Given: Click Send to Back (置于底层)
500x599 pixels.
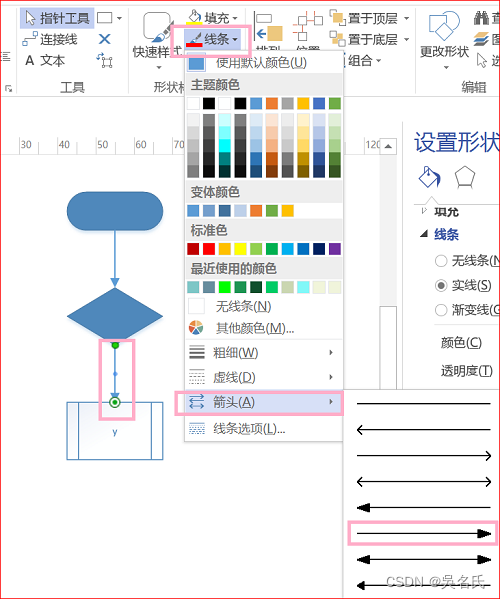Looking at the screenshot, I should (370, 39).
